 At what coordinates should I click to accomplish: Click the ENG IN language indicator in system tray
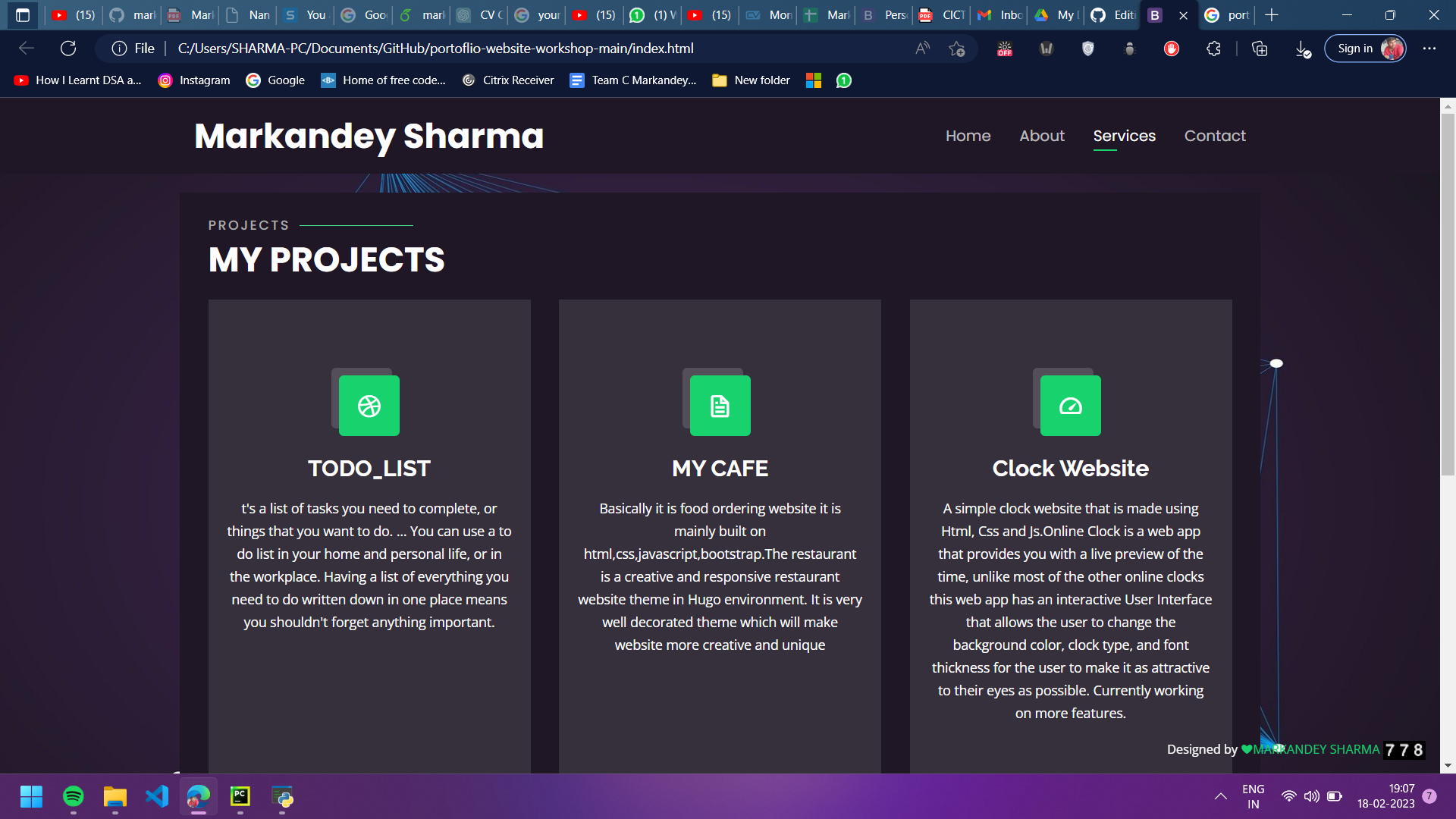(x=1253, y=796)
